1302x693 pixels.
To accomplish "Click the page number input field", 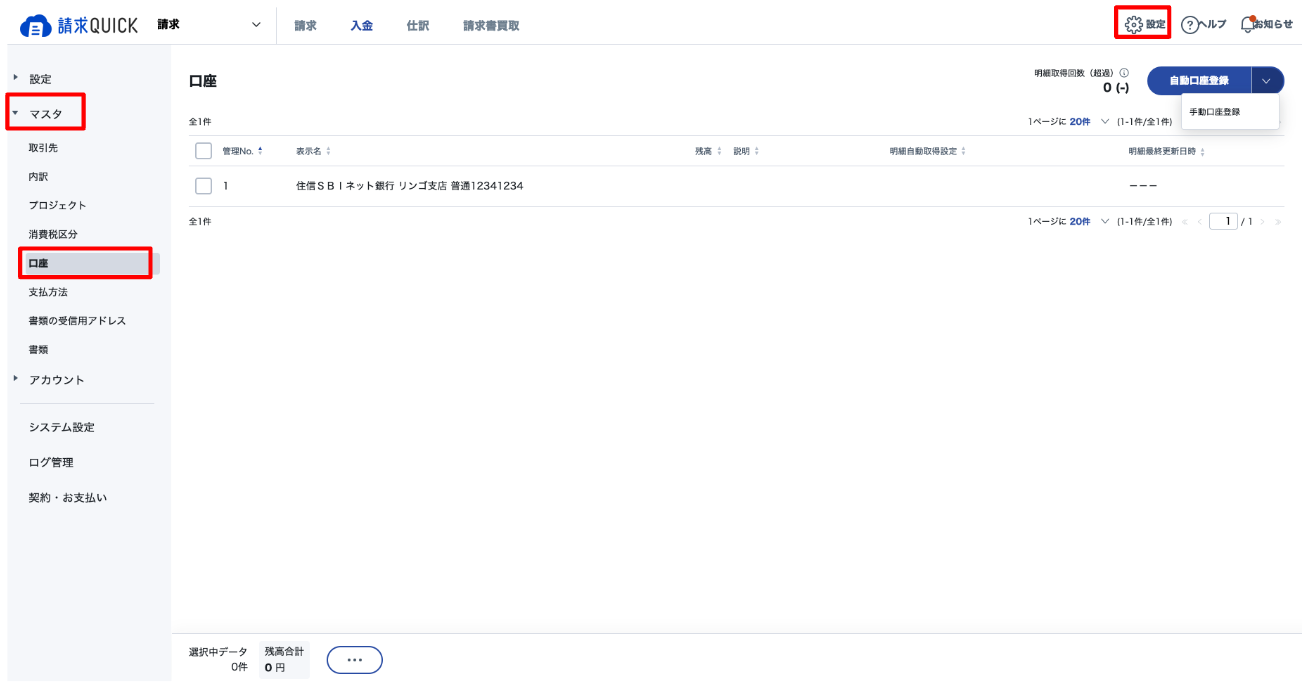I will (1223, 222).
